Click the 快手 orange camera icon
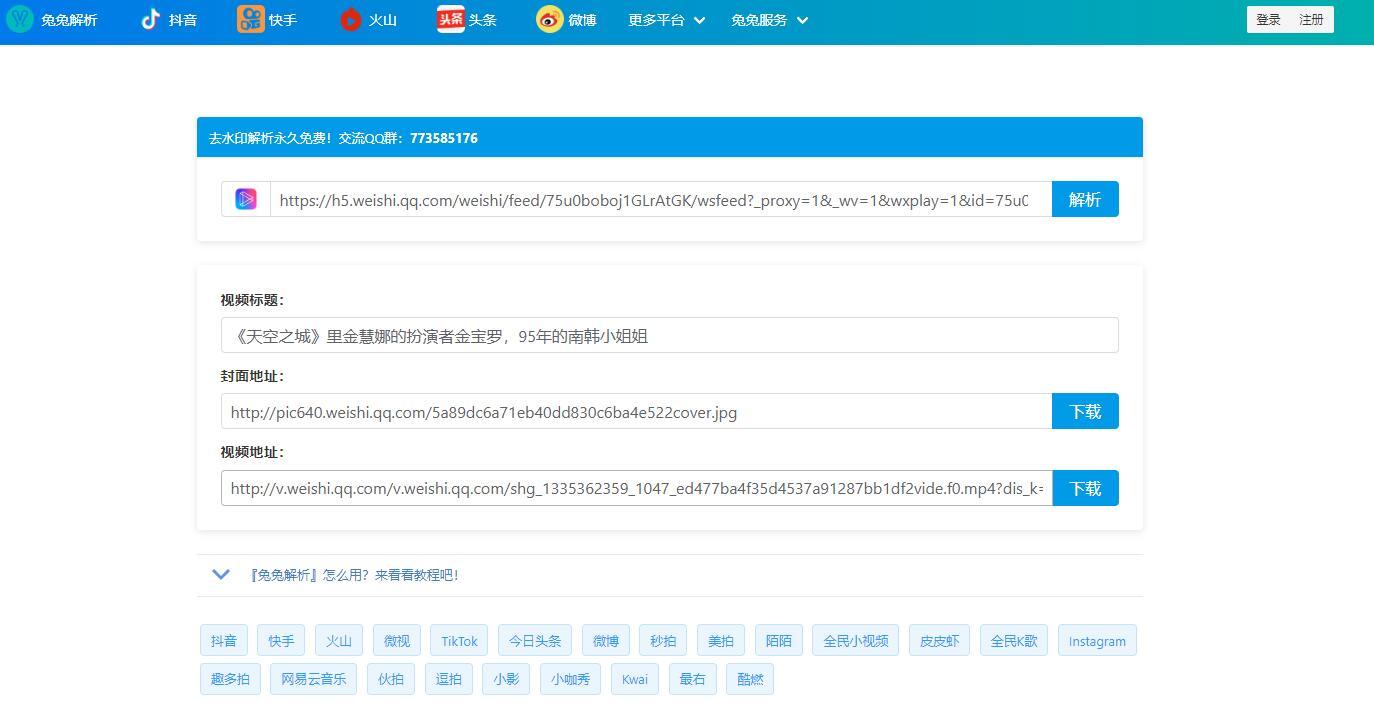The width and height of the screenshot is (1374, 702). pyautogui.click(x=251, y=19)
